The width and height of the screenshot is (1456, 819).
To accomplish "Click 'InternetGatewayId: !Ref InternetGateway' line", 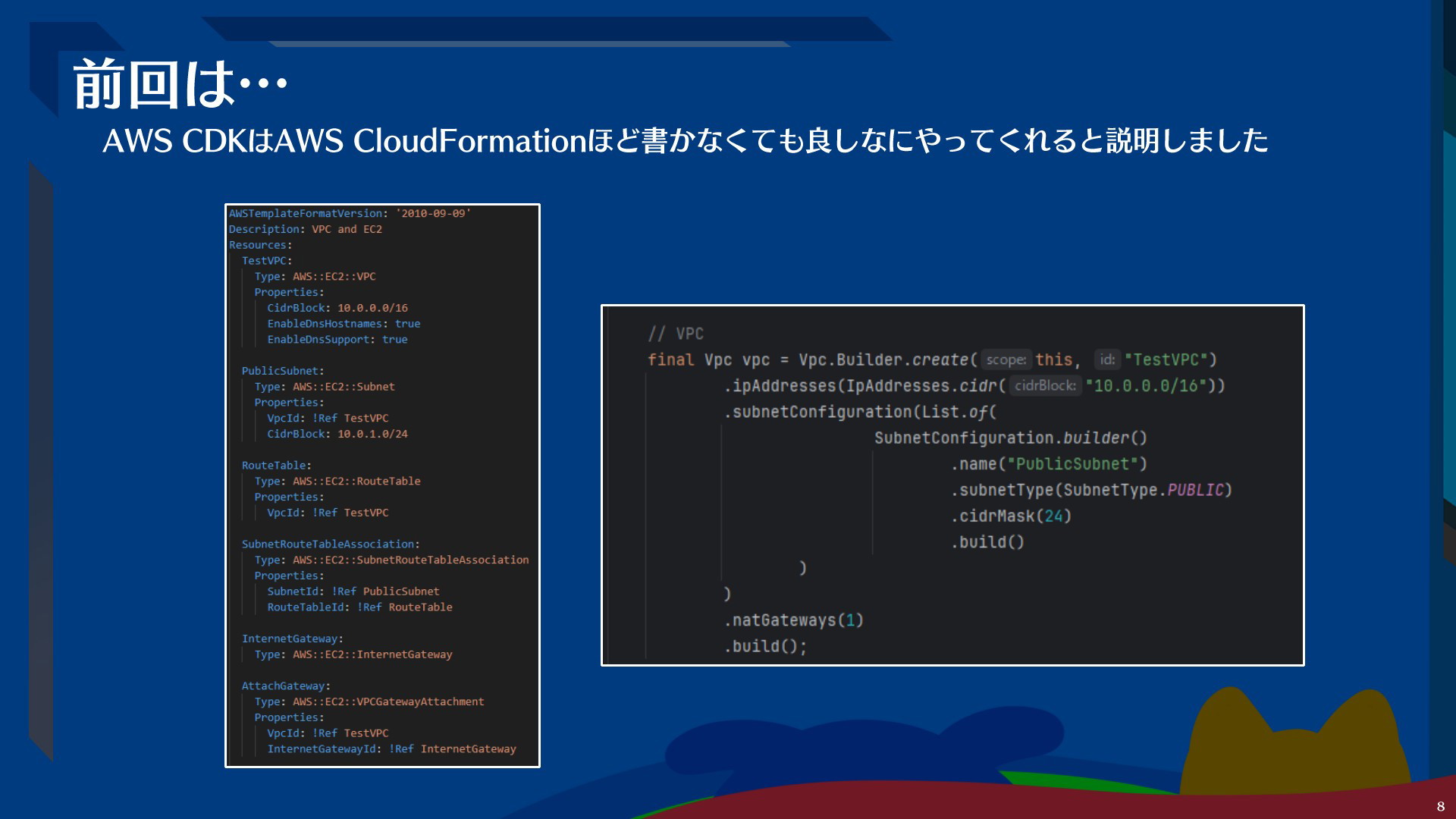I will coord(391,749).
